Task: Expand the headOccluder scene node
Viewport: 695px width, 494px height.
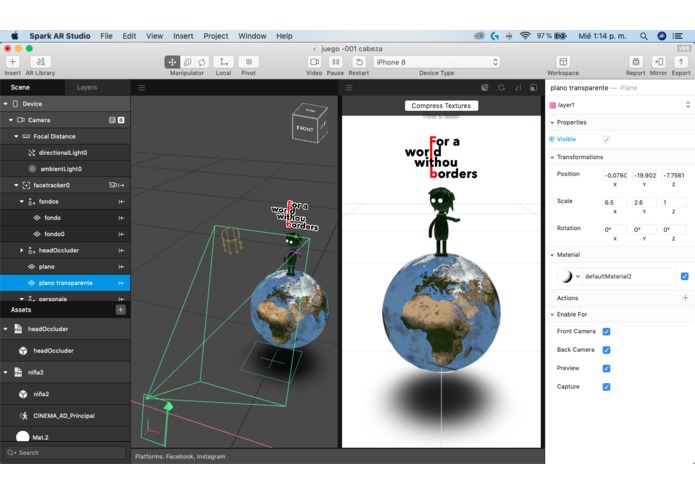Action: pos(22,250)
